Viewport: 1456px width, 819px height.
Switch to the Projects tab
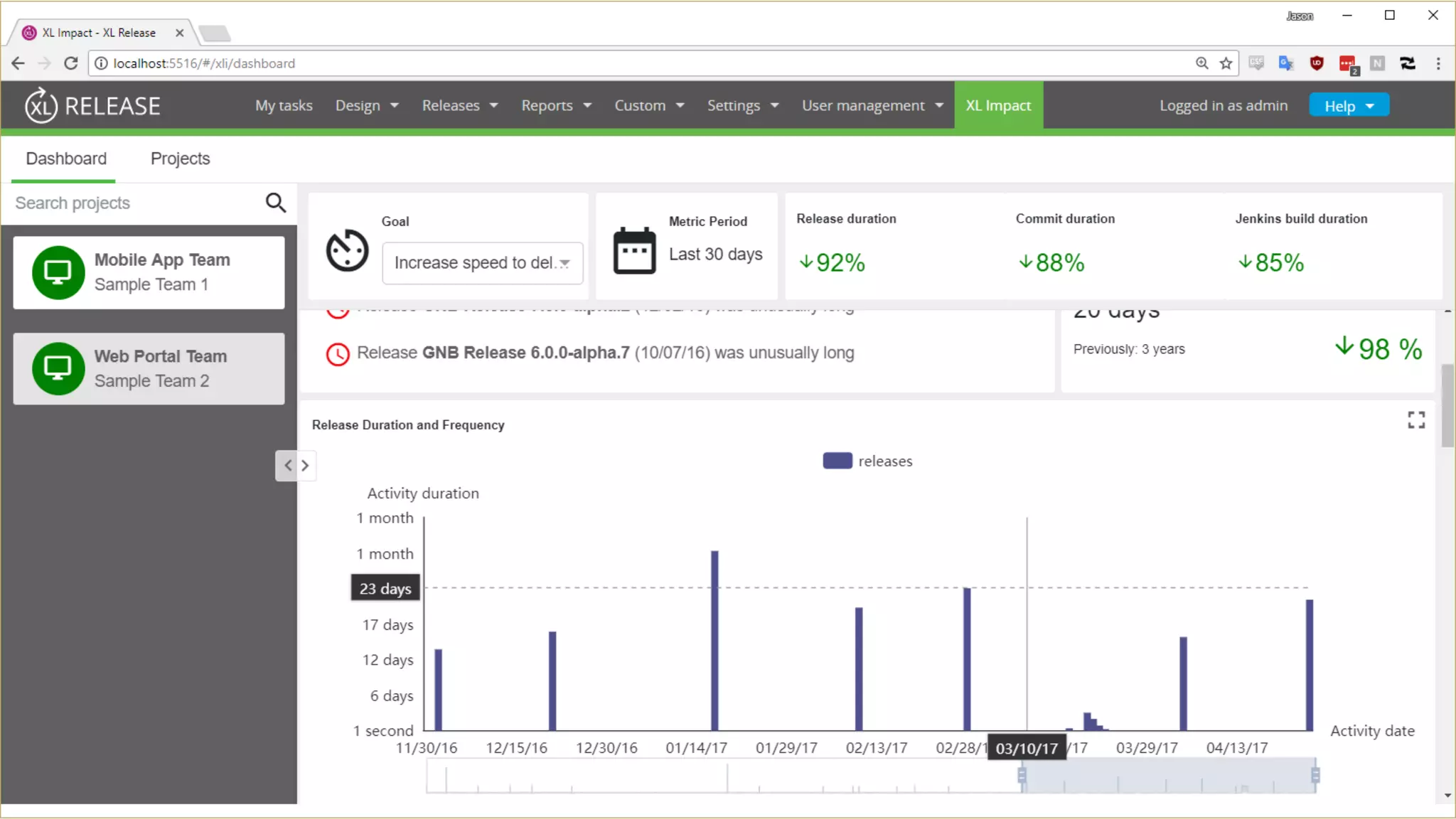point(180,159)
